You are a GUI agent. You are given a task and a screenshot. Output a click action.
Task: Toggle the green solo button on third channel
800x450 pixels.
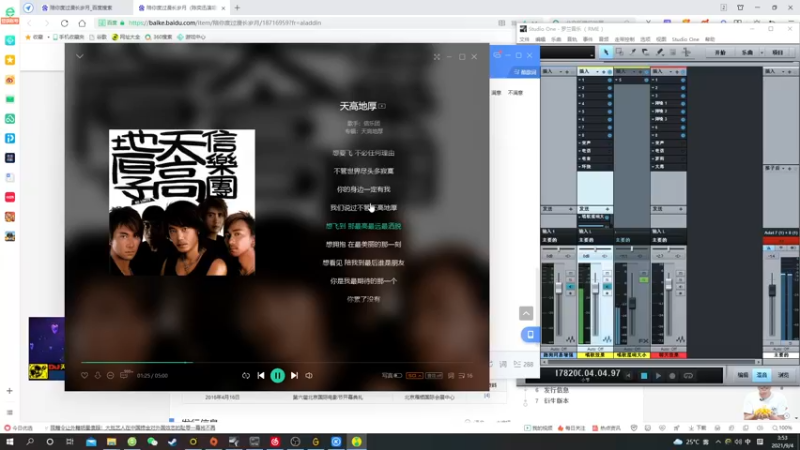[644, 280]
